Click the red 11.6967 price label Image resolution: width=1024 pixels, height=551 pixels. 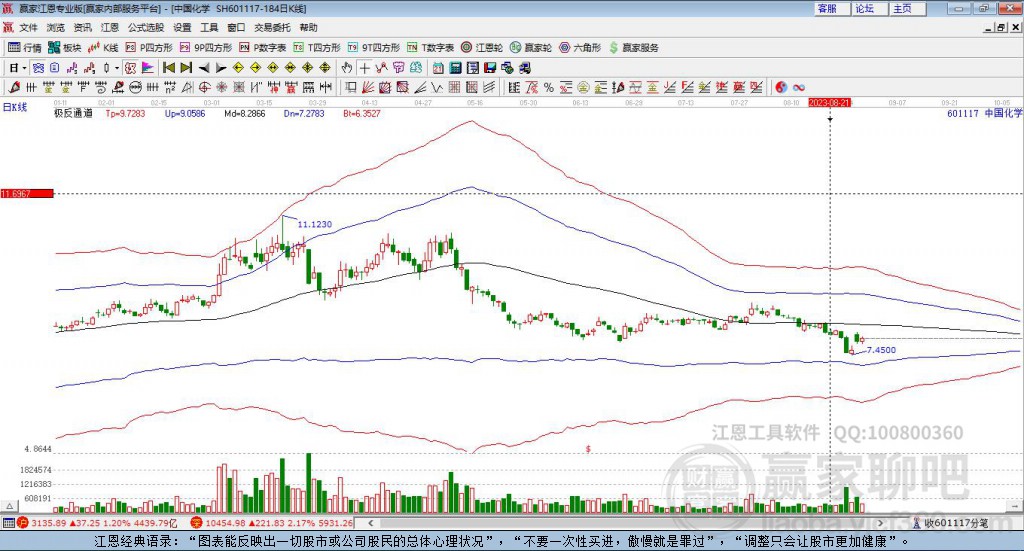[x=25, y=193]
